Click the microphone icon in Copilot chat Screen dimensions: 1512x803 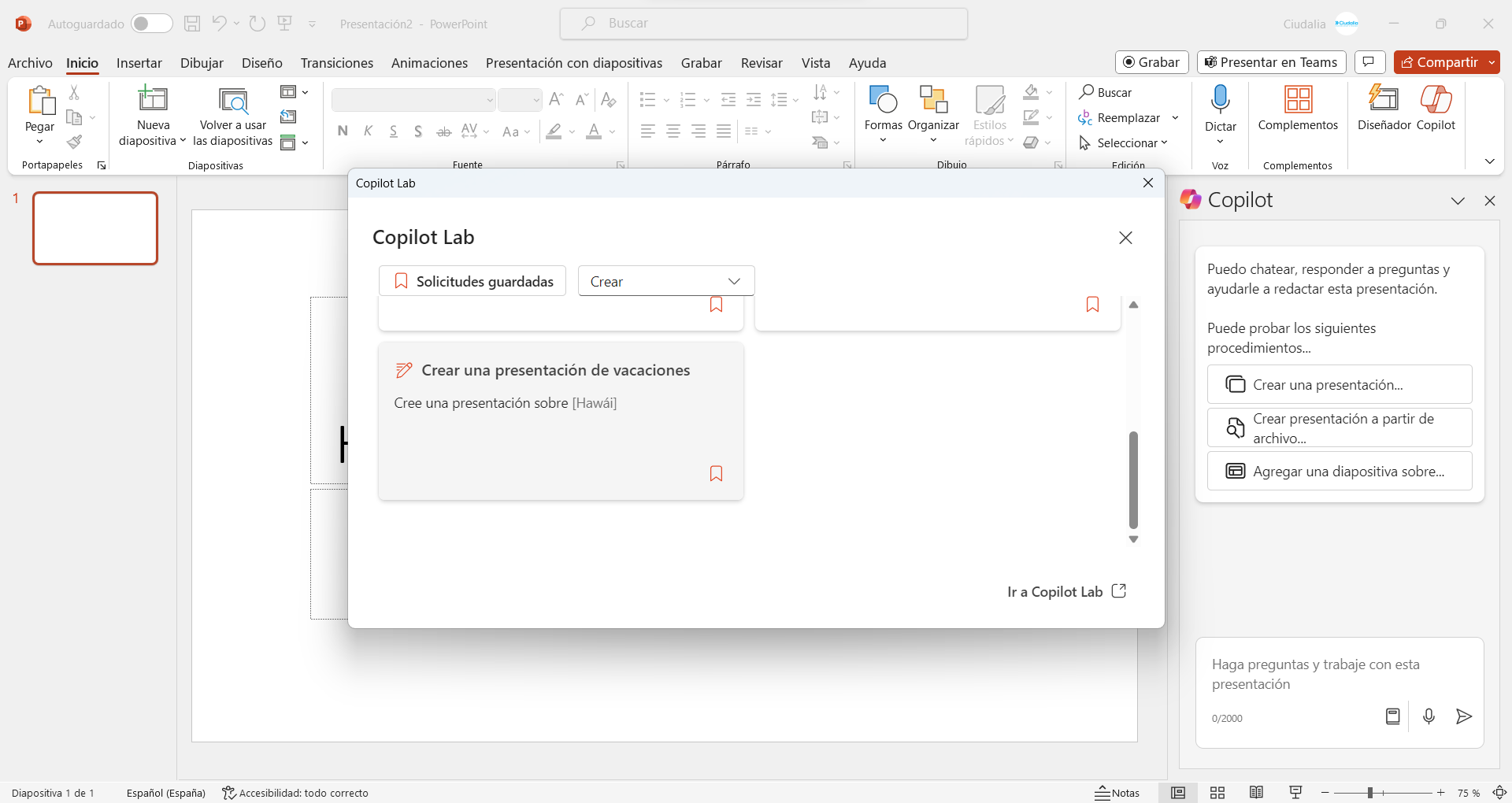click(1429, 716)
